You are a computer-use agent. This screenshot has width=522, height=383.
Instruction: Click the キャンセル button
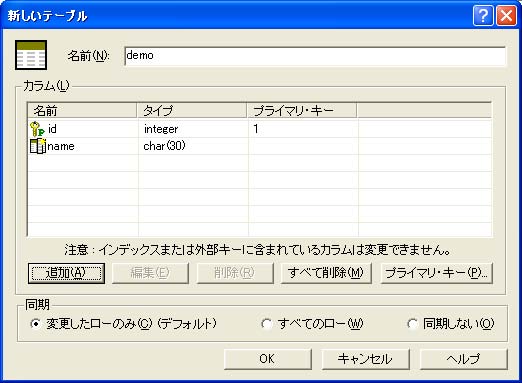[x=365, y=359]
